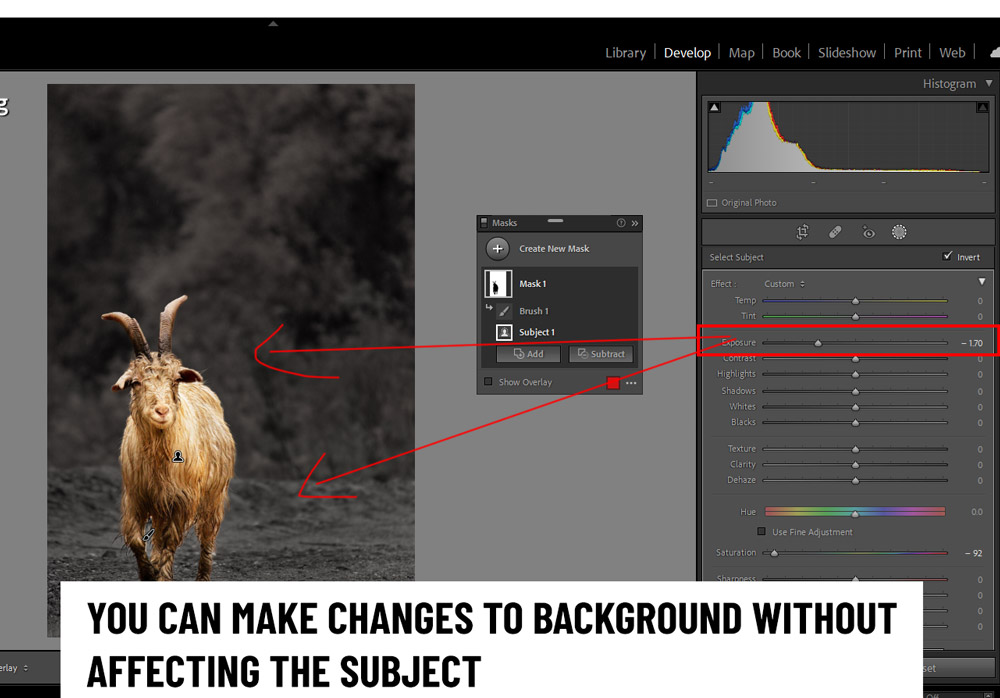Click the "Select Subject" label

pos(737,257)
